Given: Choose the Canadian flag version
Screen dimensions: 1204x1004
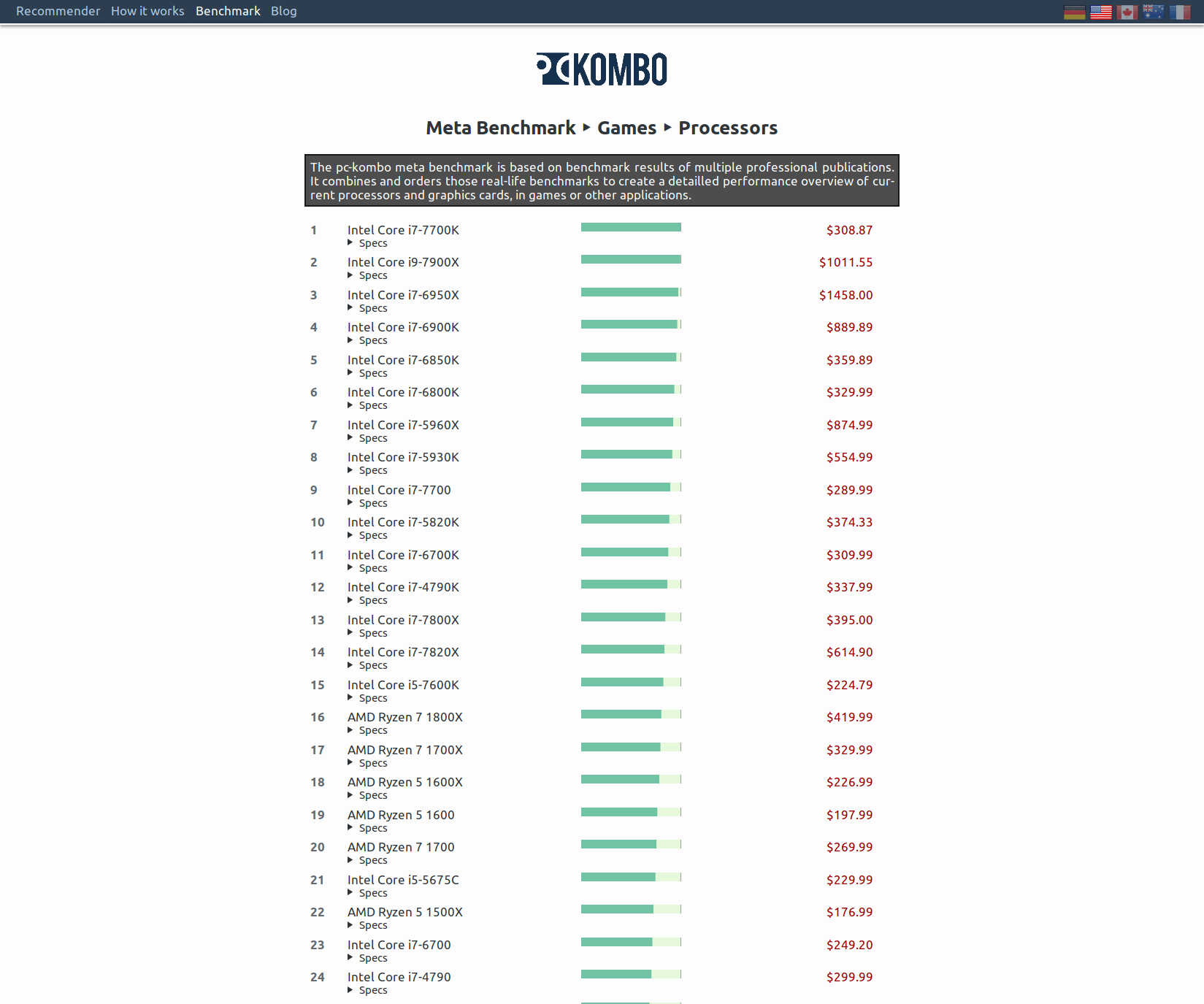Looking at the screenshot, I should tap(1127, 12).
